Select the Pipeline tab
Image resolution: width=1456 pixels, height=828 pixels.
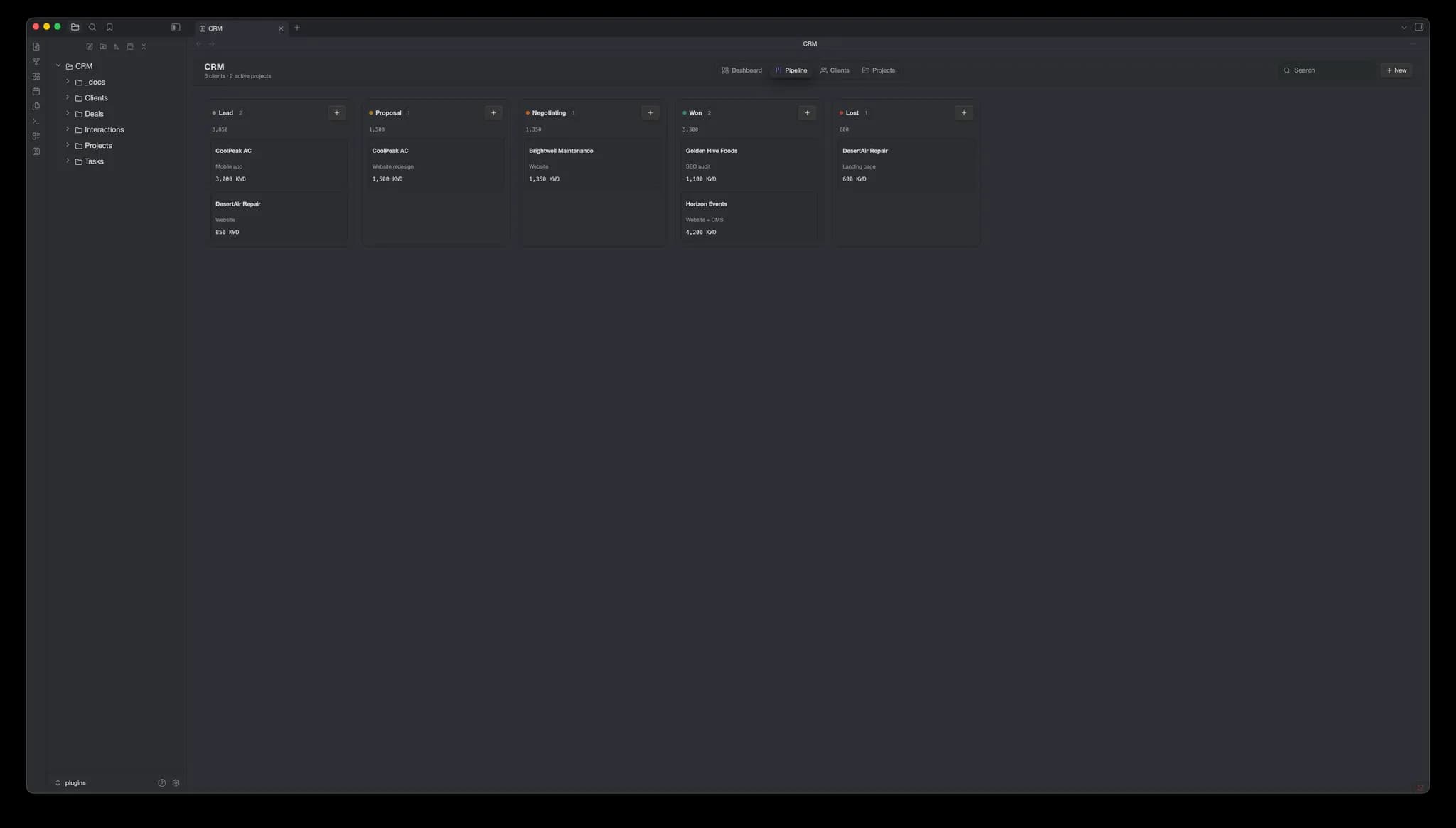[791, 70]
